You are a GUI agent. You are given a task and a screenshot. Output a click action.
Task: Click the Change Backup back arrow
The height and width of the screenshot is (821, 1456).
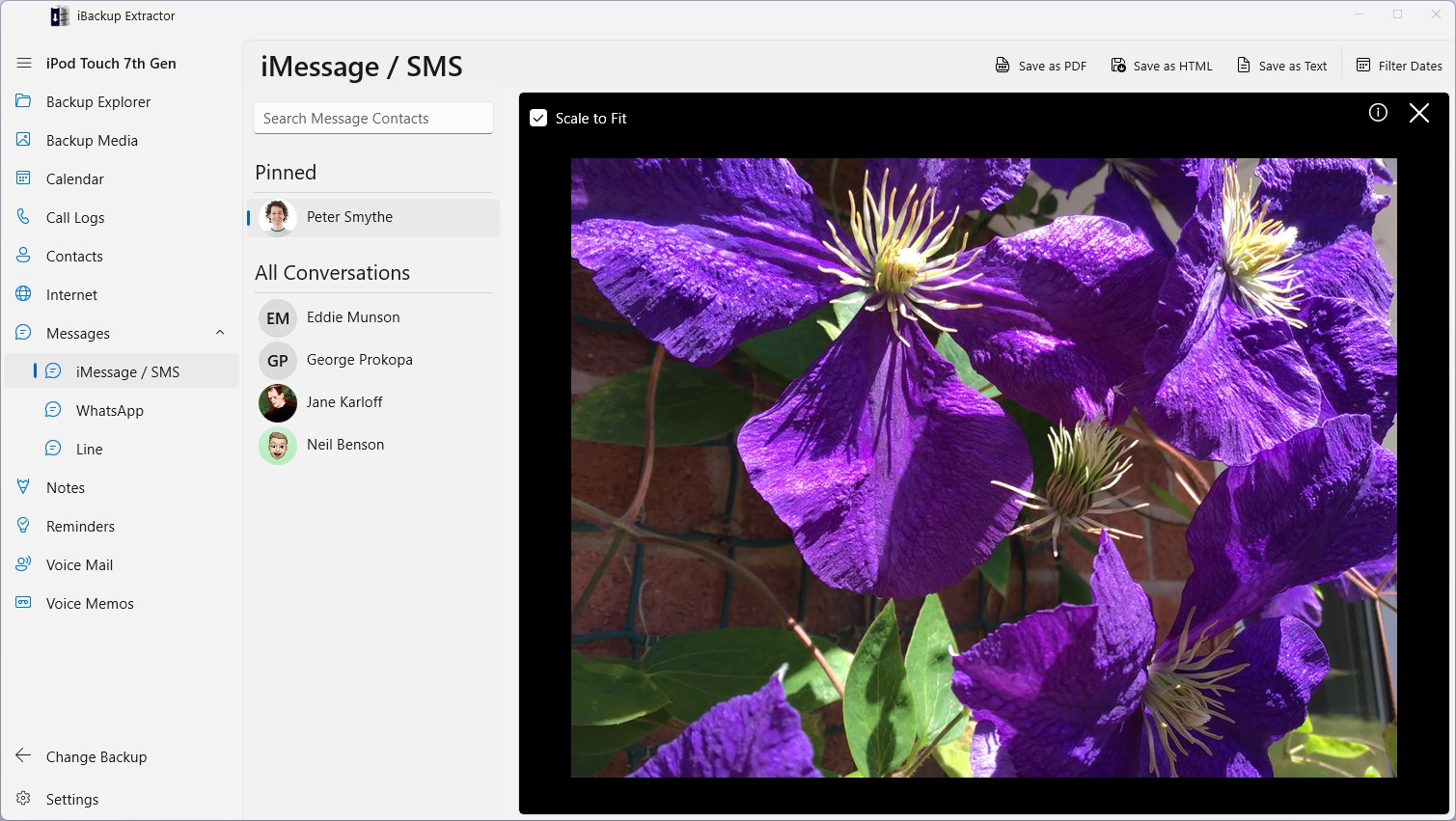coord(24,756)
